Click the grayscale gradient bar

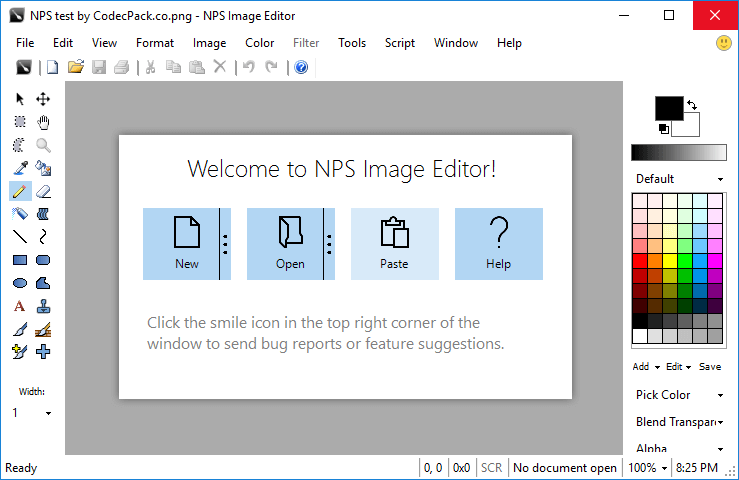tap(679, 153)
